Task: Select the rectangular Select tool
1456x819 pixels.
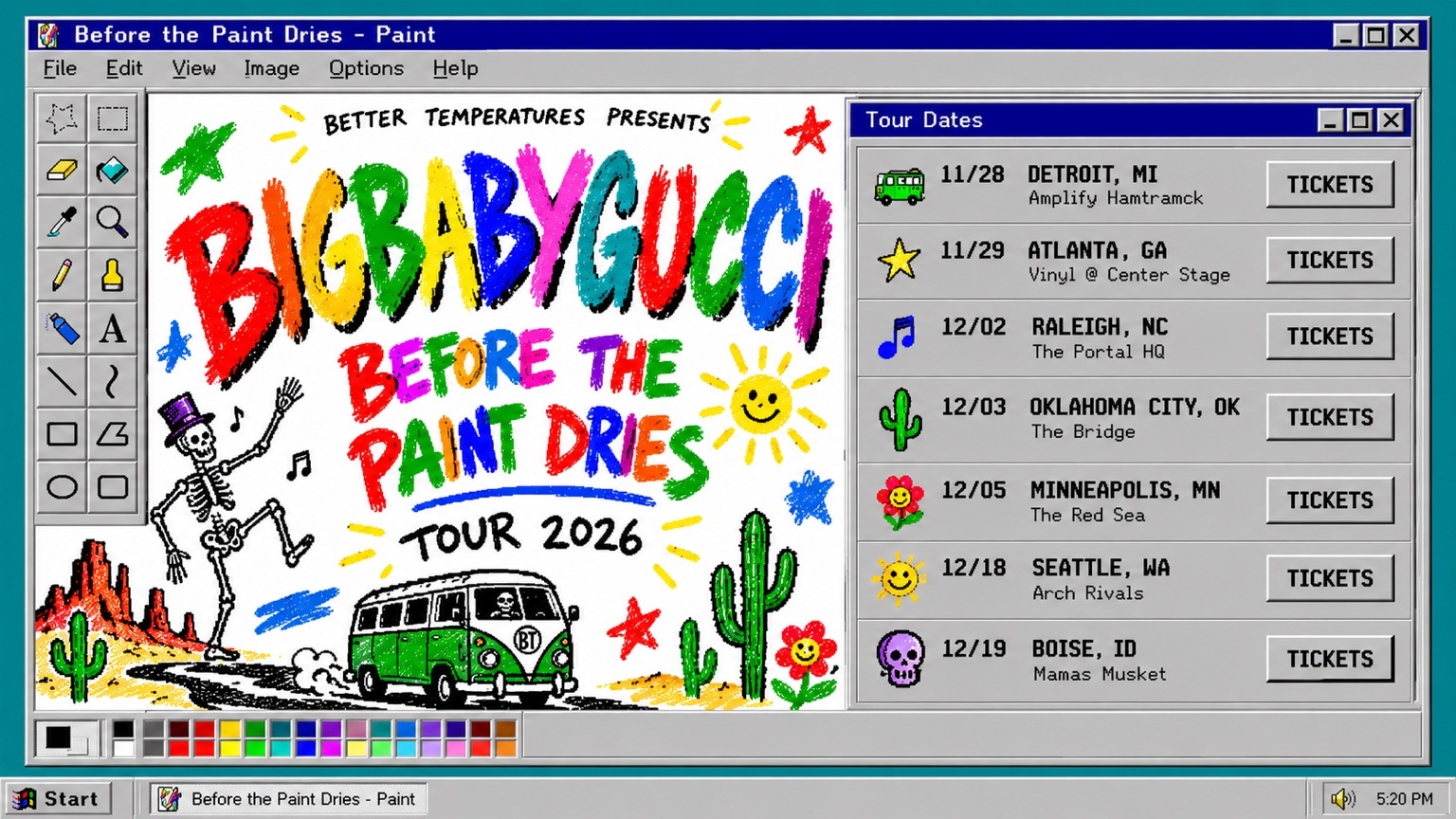Action: coord(112,118)
